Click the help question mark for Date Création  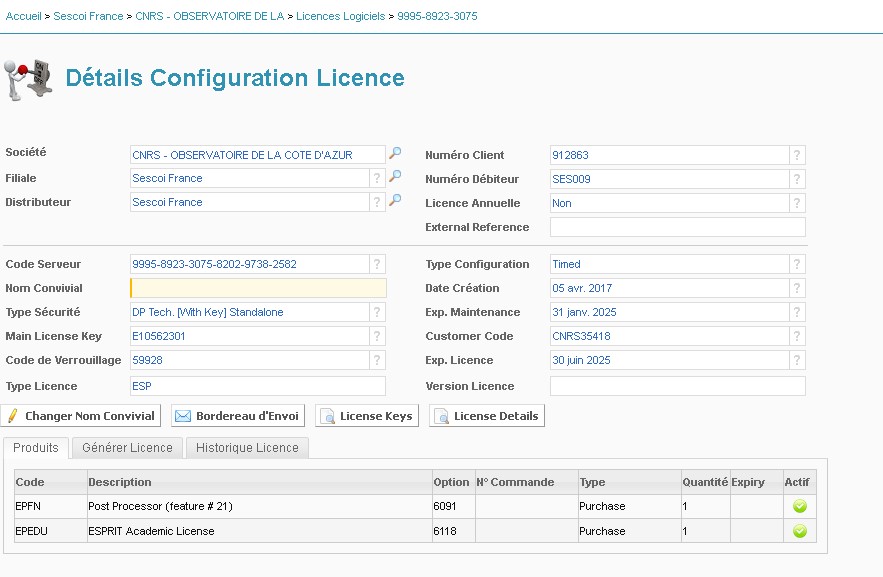pos(797,288)
